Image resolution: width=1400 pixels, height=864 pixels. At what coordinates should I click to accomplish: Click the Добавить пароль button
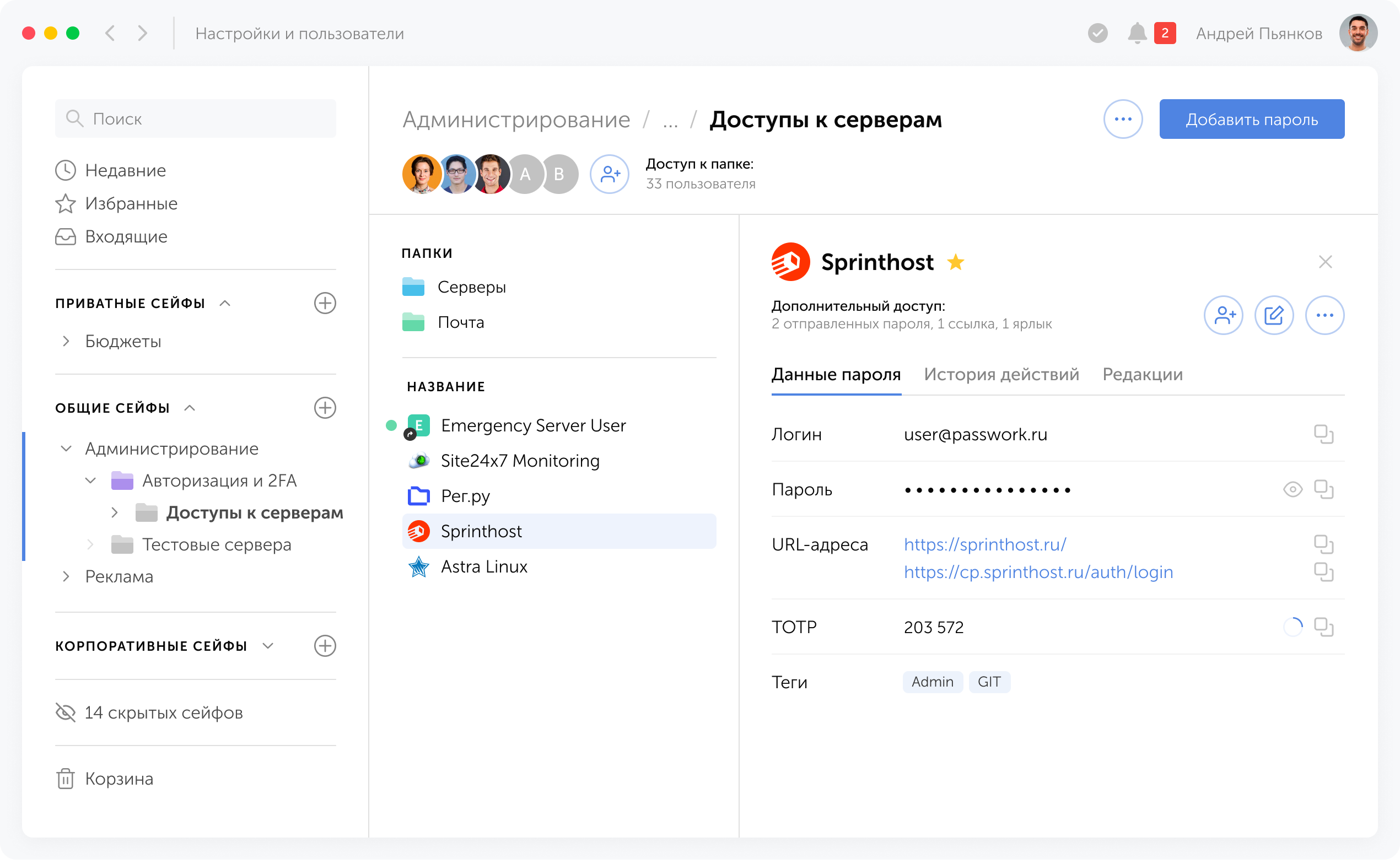tap(1251, 119)
